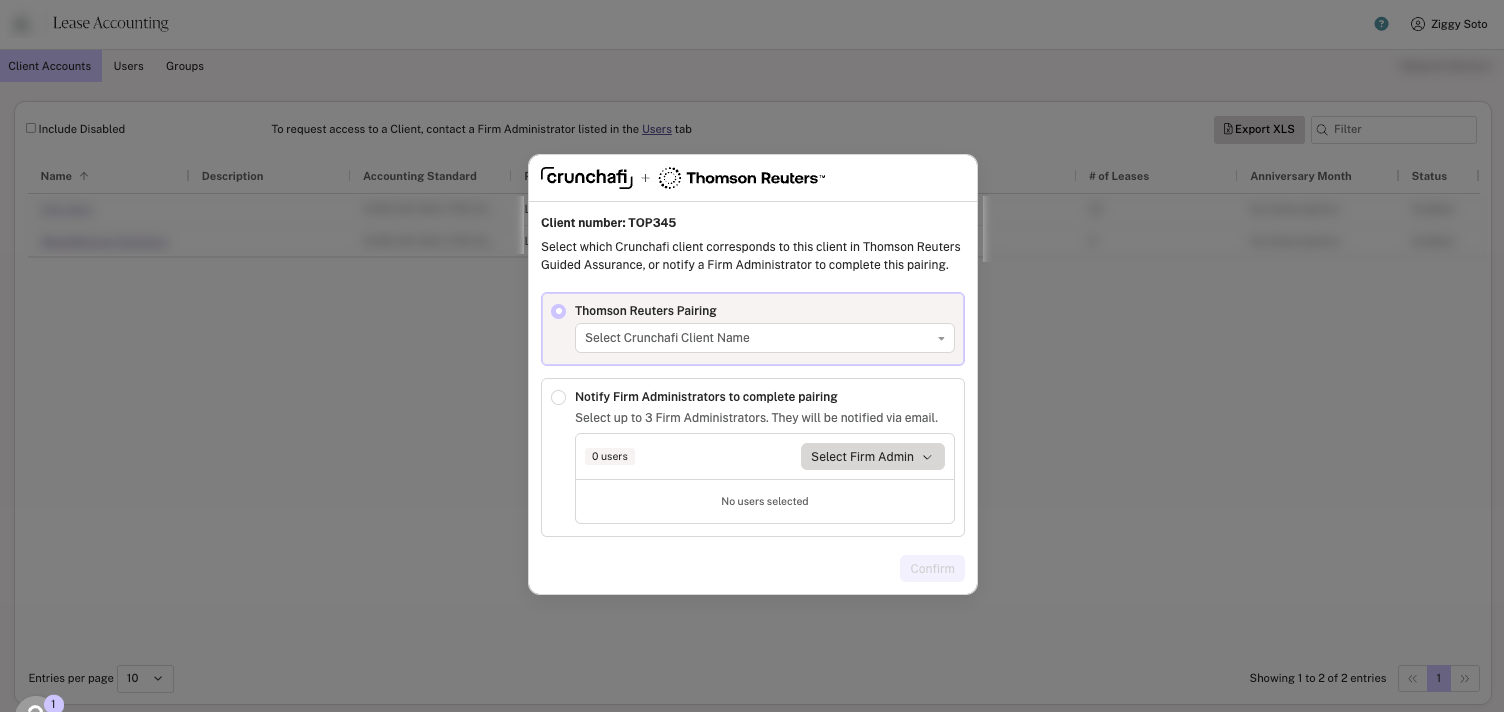Click the spreadsheet icon on Export XLS

[1228, 129]
